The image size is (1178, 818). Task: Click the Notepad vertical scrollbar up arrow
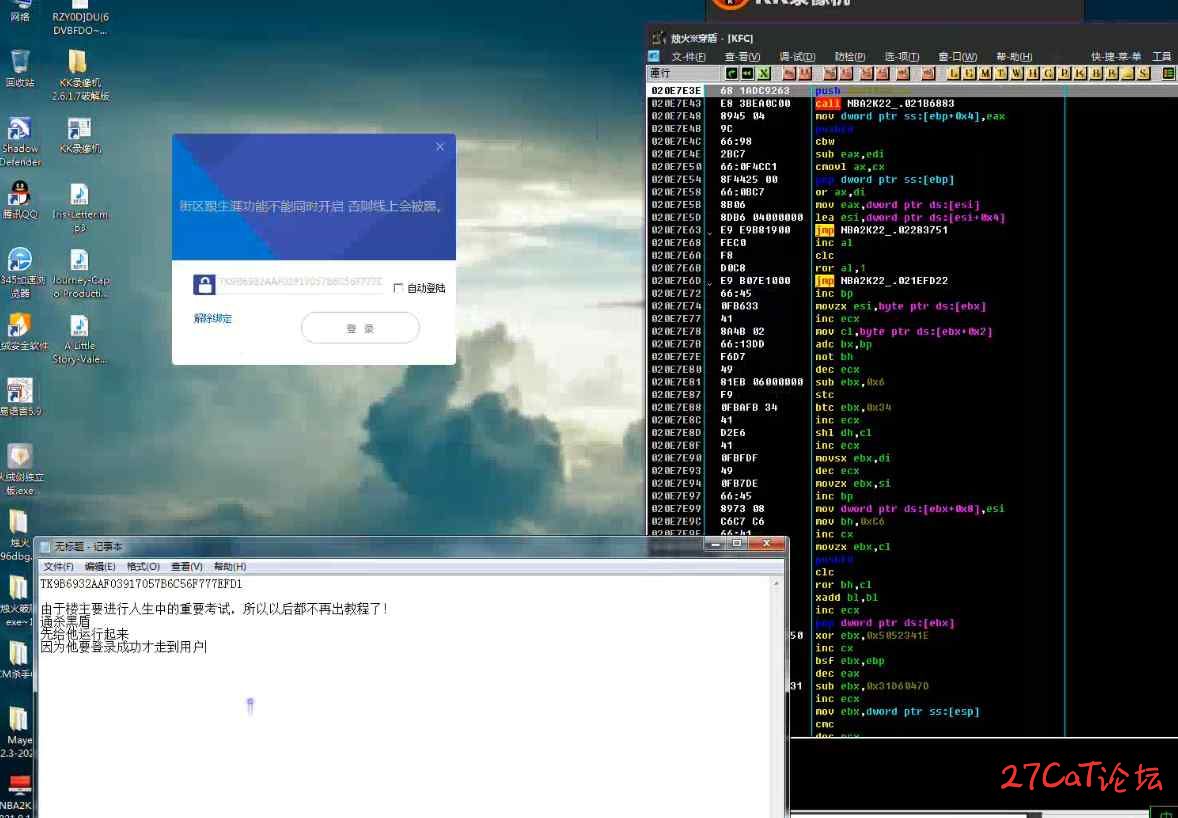(777, 584)
